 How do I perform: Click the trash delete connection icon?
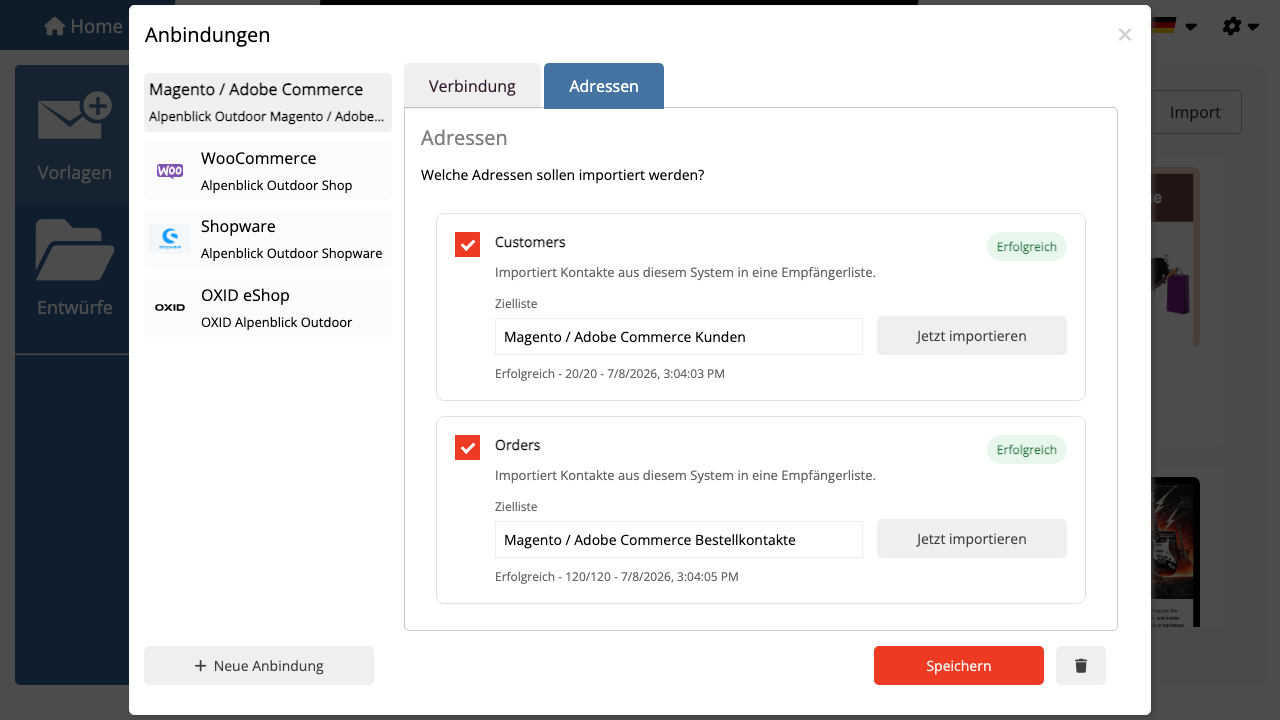tap(1081, 666)
